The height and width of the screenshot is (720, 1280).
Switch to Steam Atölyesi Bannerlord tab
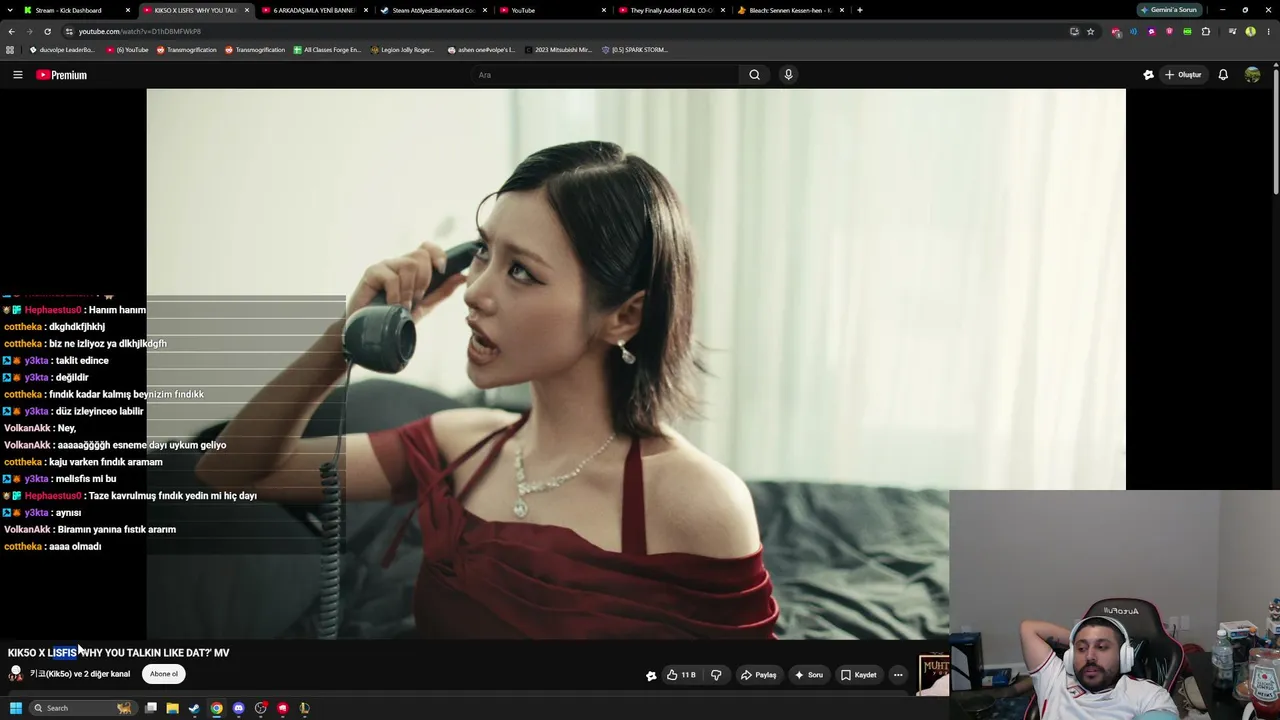[x=433, y=10]
